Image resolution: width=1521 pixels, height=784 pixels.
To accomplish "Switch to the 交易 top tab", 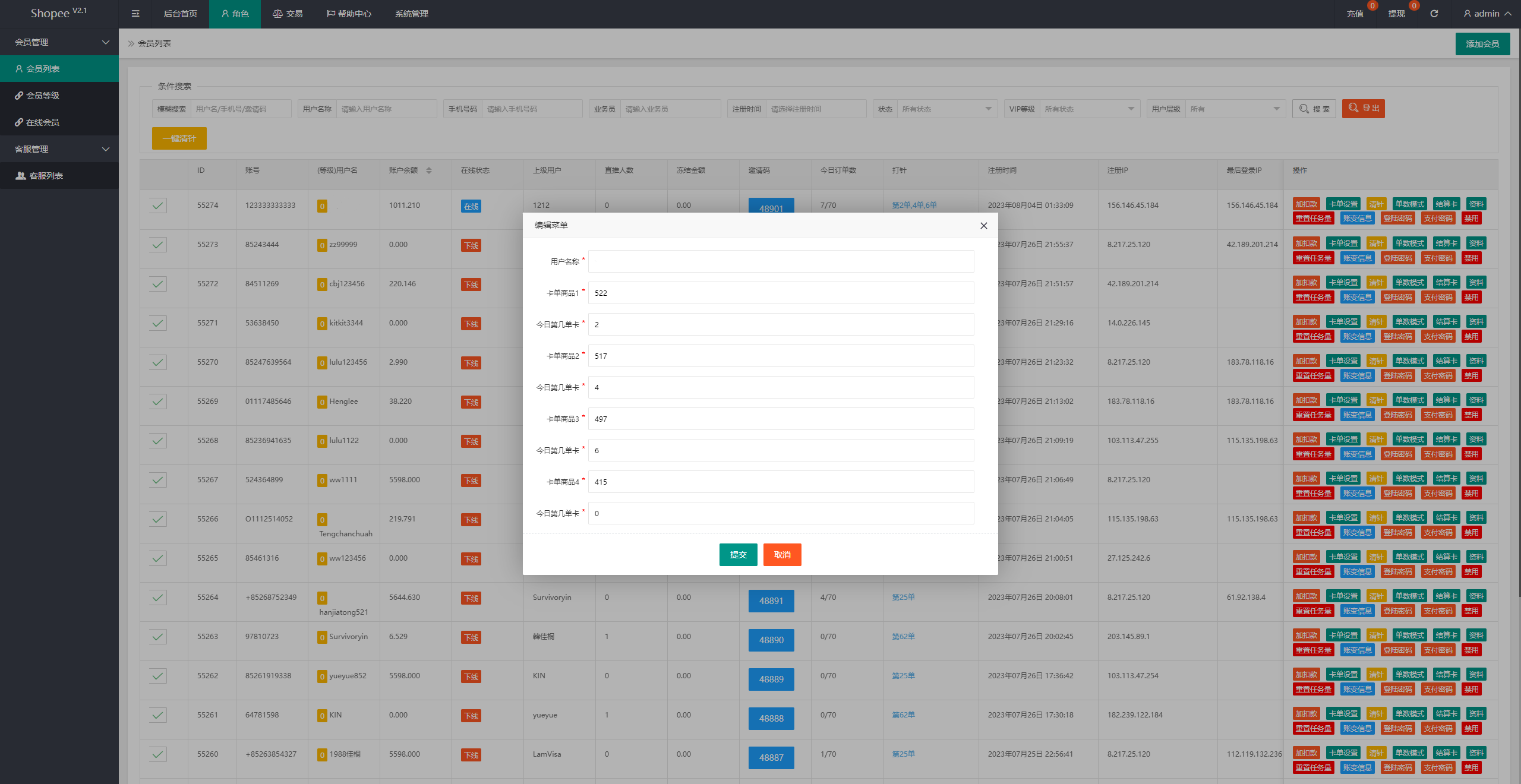I will [x=288, y=14].
